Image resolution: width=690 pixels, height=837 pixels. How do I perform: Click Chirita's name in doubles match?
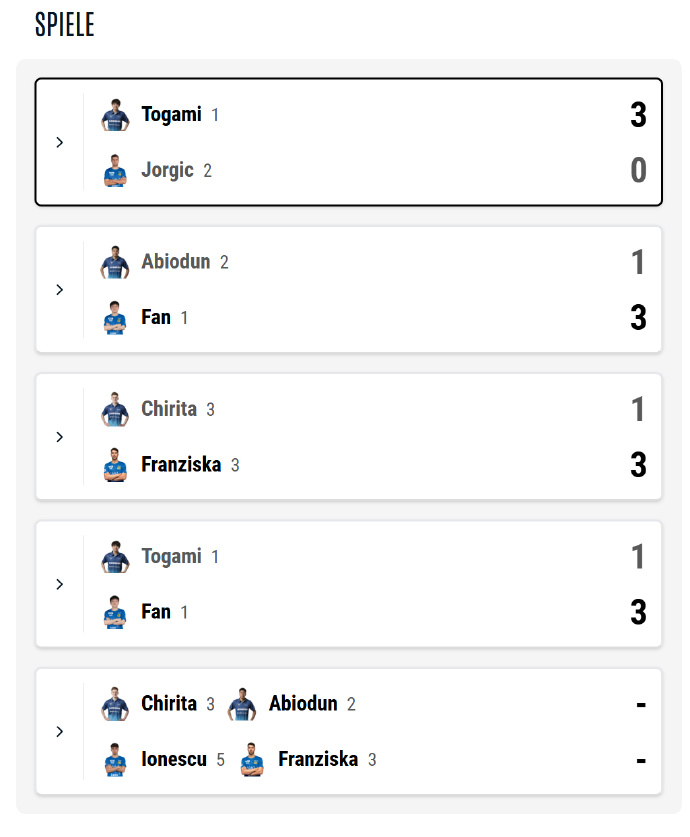click(169, 703)
